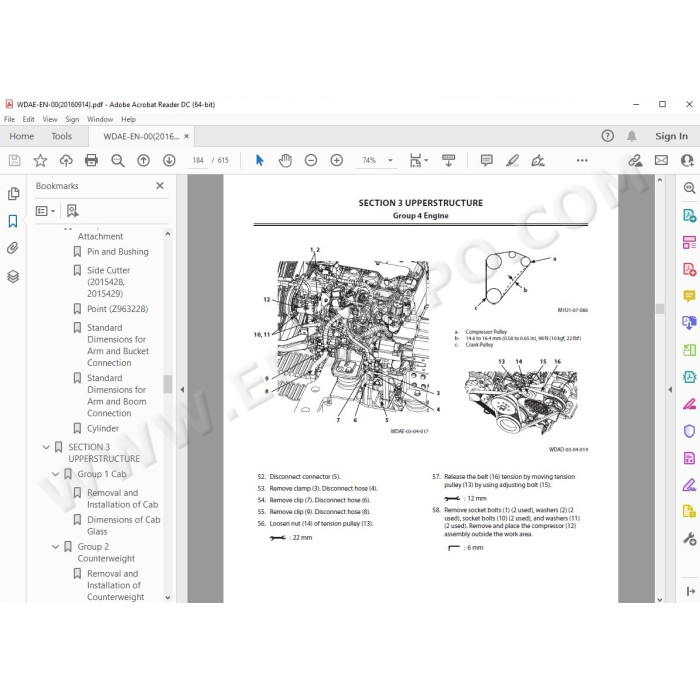The image size is (700, 700).
Task: Open the Edit menu
Action: 29,119
